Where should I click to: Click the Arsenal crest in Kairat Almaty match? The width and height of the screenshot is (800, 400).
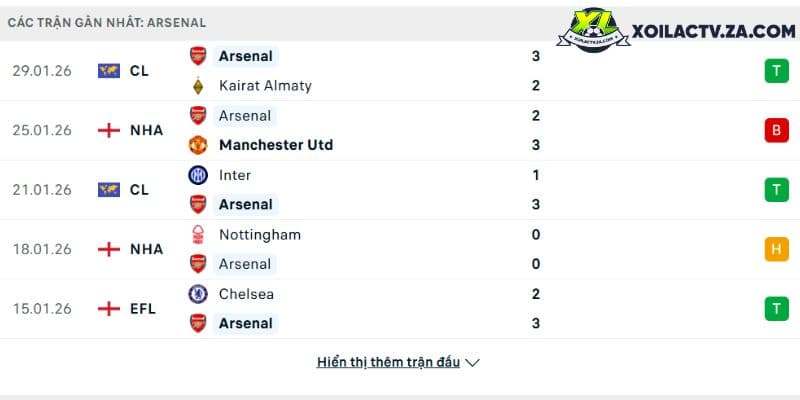tap(198, 56)
